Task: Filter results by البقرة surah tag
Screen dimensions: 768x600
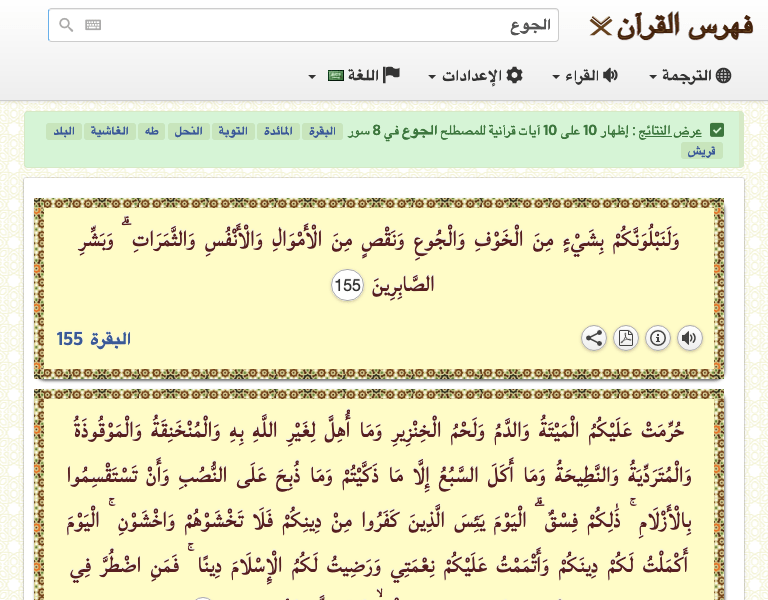Action: [x=323, y=131]
